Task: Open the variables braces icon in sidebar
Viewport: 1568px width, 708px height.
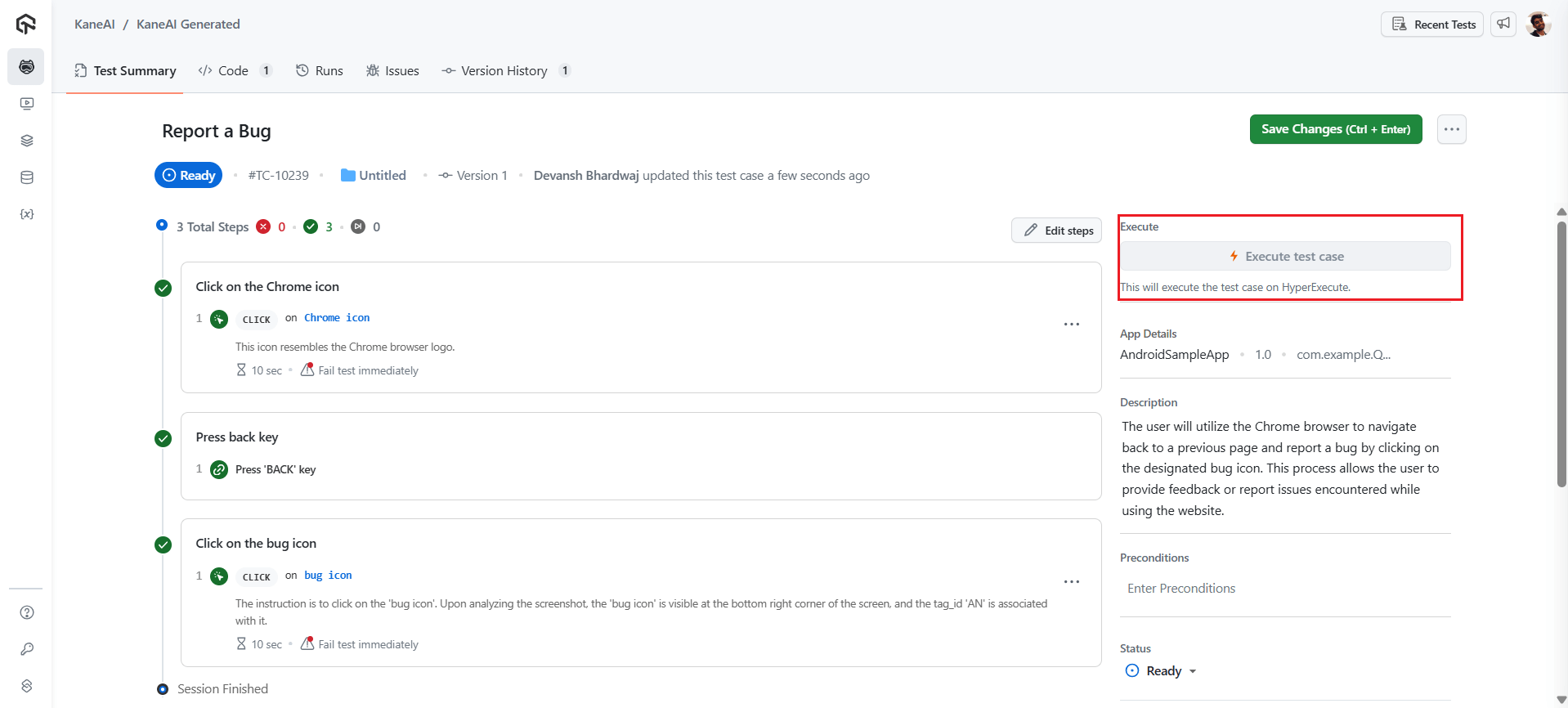Action: pos(26,214)
